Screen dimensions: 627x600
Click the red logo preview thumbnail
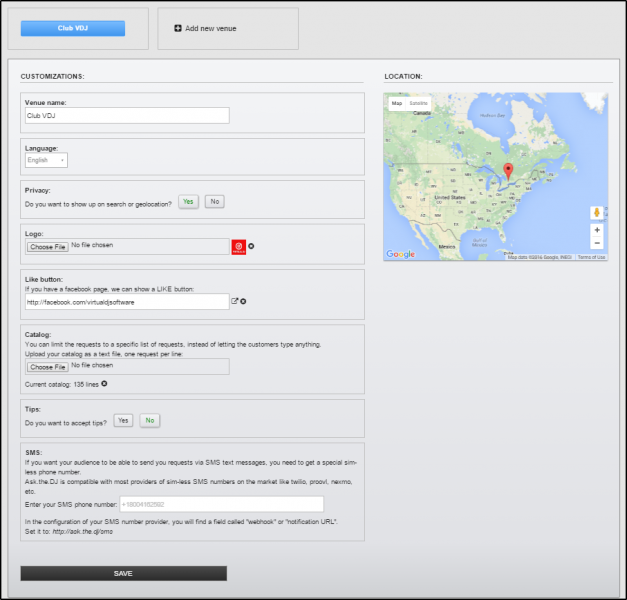(239, 246)
